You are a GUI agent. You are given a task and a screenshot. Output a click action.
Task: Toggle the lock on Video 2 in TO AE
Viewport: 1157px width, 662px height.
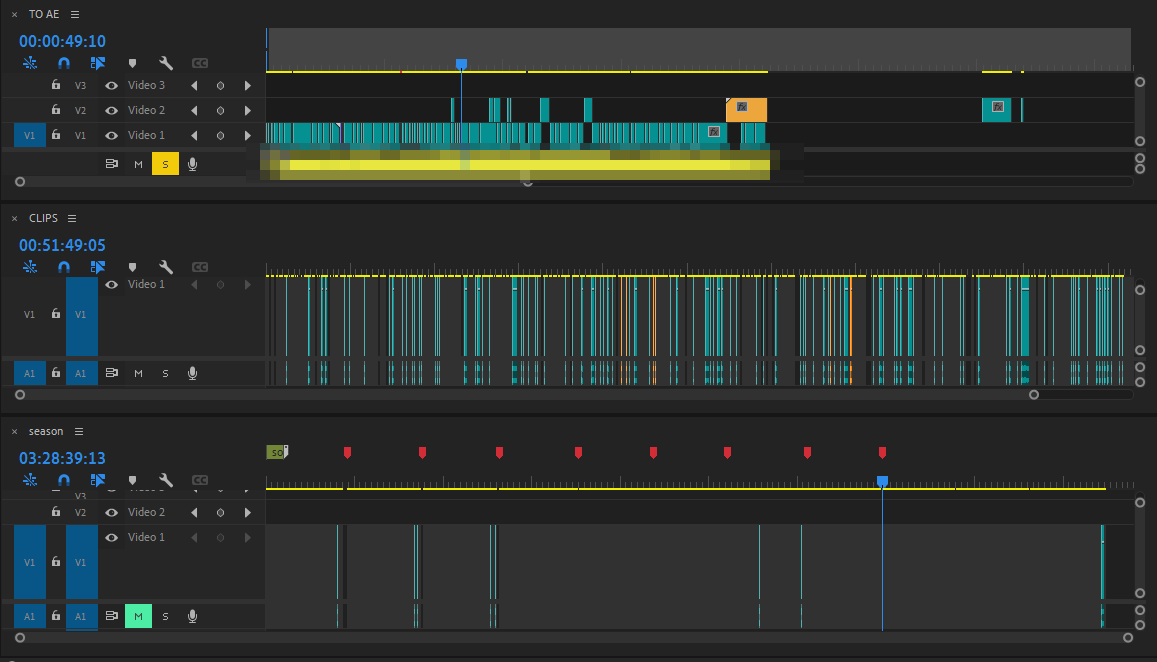pos(56,110)
